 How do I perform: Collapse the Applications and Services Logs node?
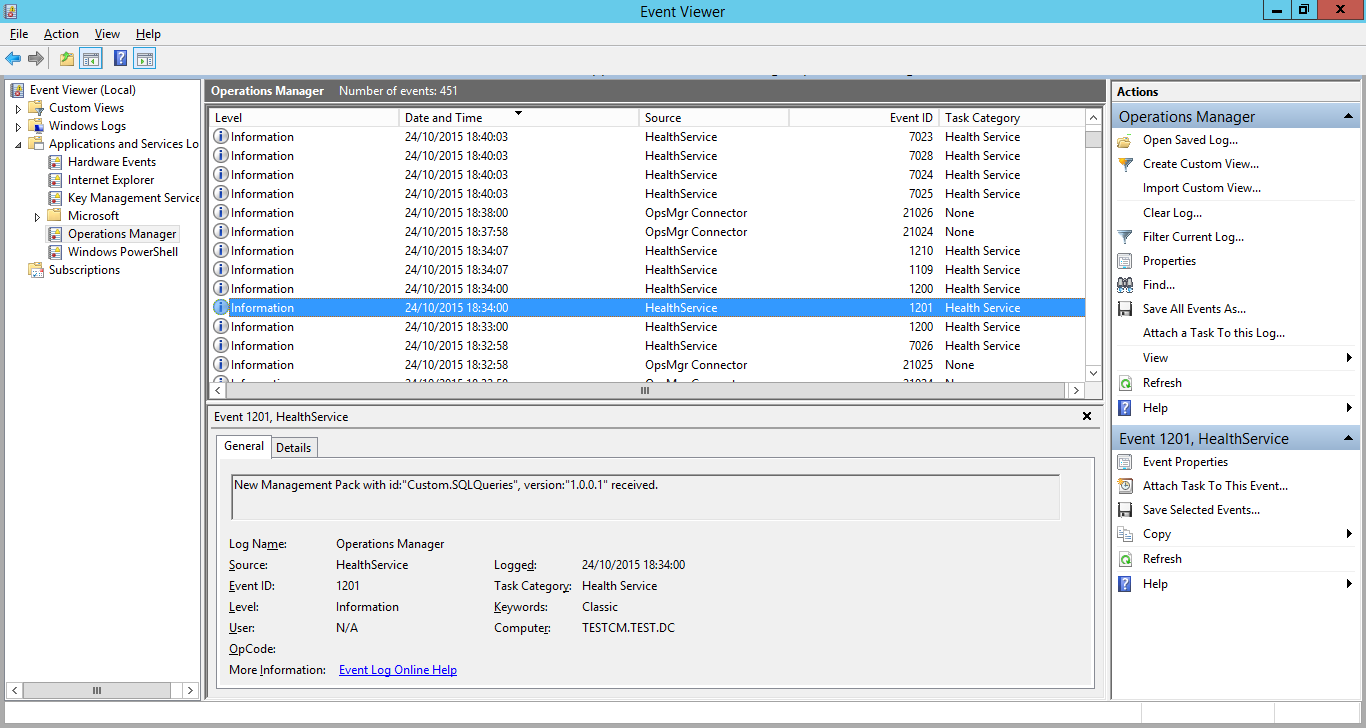[x=18, y=144]
